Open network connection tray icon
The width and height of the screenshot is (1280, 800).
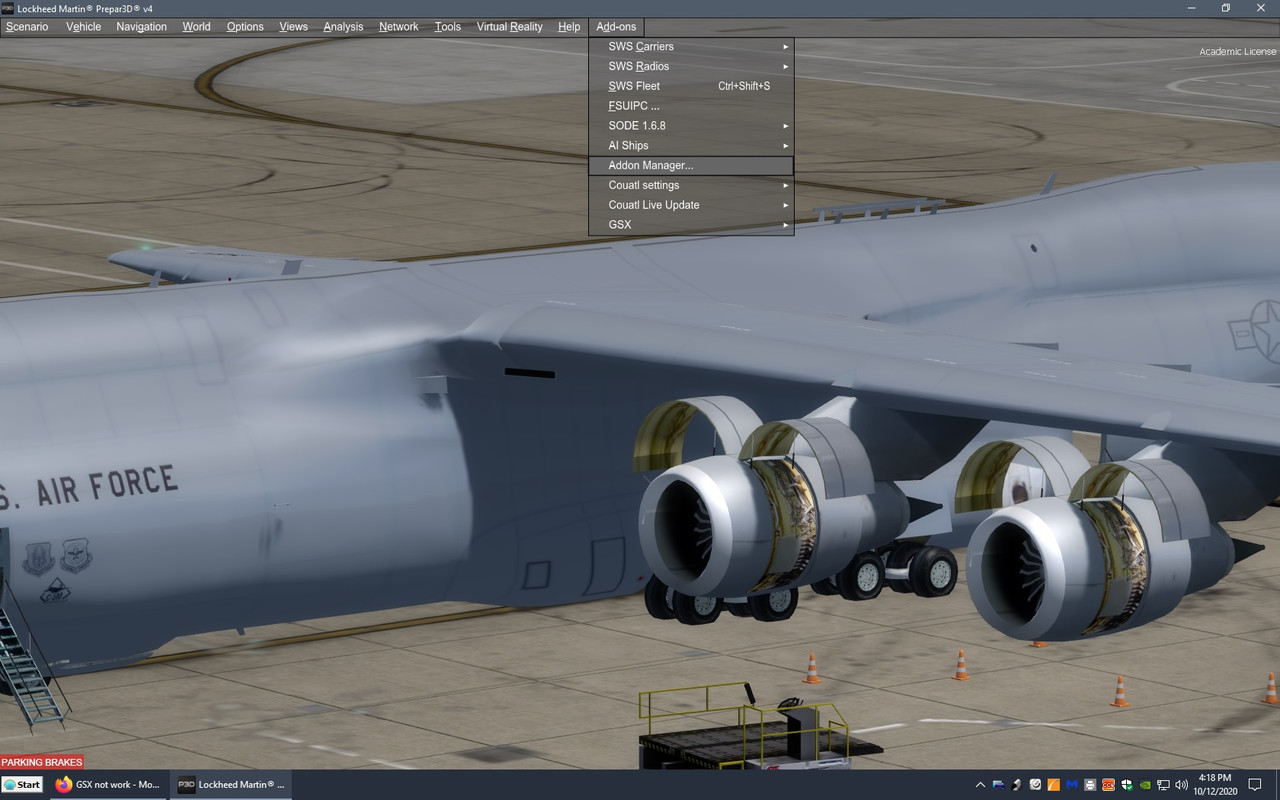tap(1163, 785)
